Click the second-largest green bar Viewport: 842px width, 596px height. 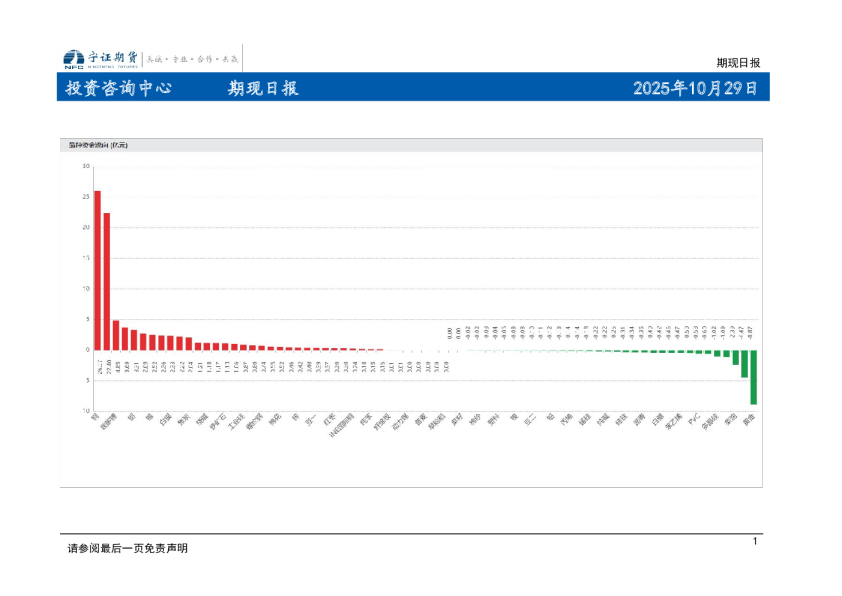[x=744, y=363]
